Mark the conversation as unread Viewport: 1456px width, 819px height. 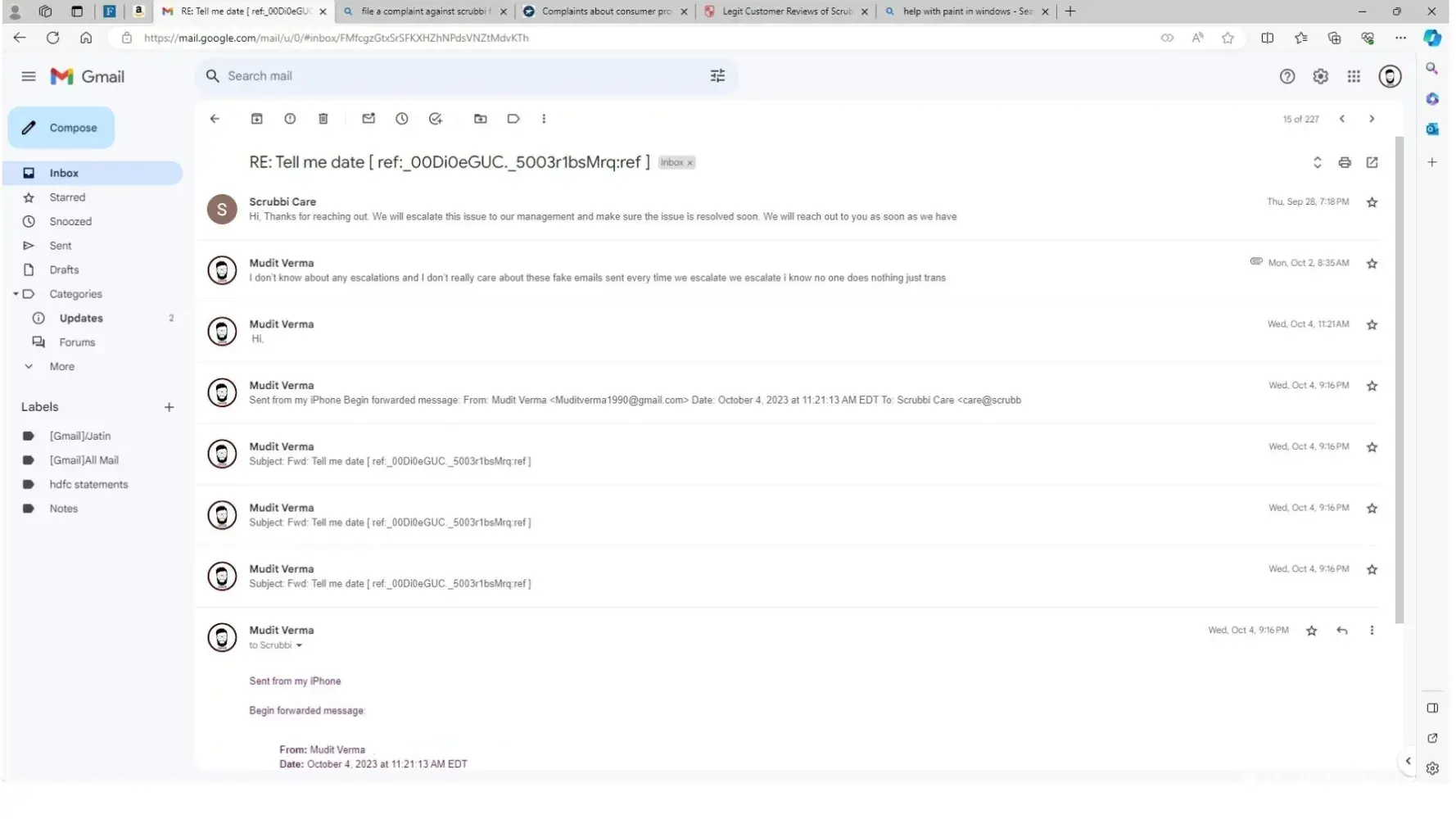369,119
